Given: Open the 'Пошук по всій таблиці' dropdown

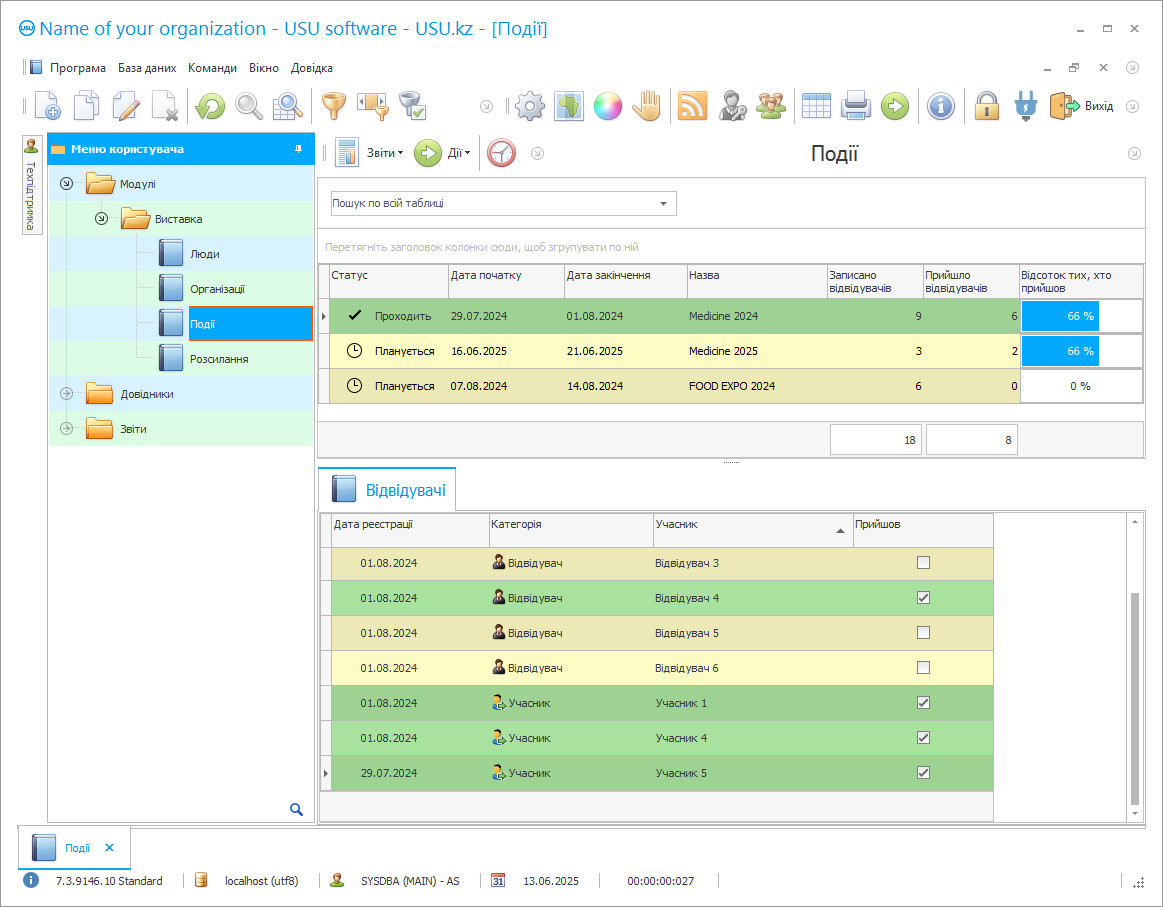Looking at the screenshot, I should click(x=663, y=203).
